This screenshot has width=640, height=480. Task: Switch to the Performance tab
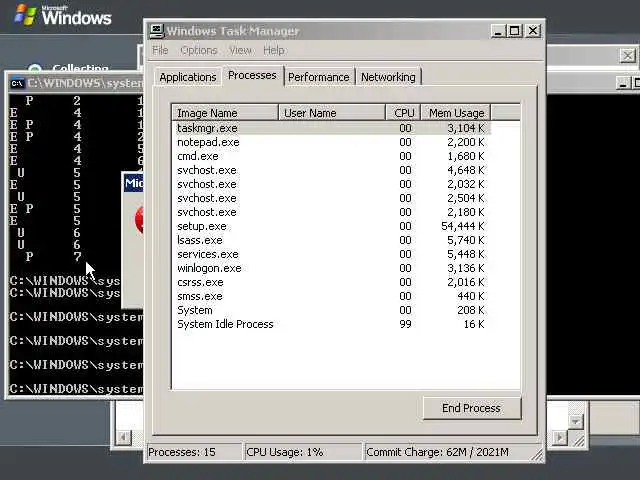coord(319,77)
